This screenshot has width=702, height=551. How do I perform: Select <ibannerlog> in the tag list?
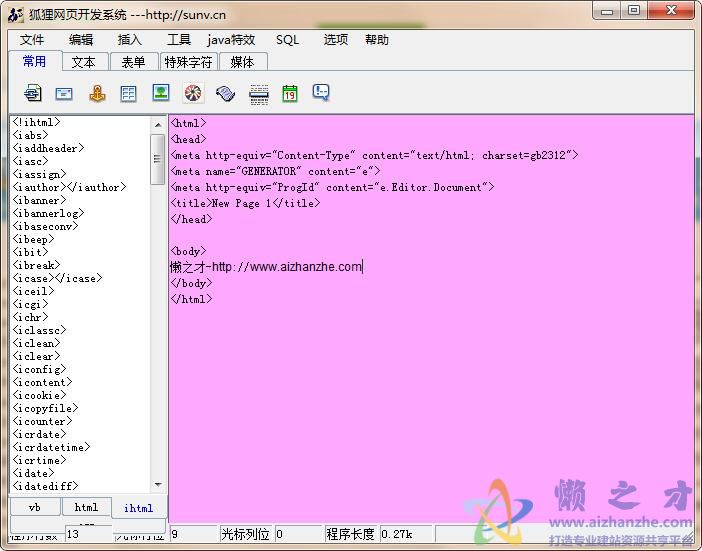click(x=48, y=213)
